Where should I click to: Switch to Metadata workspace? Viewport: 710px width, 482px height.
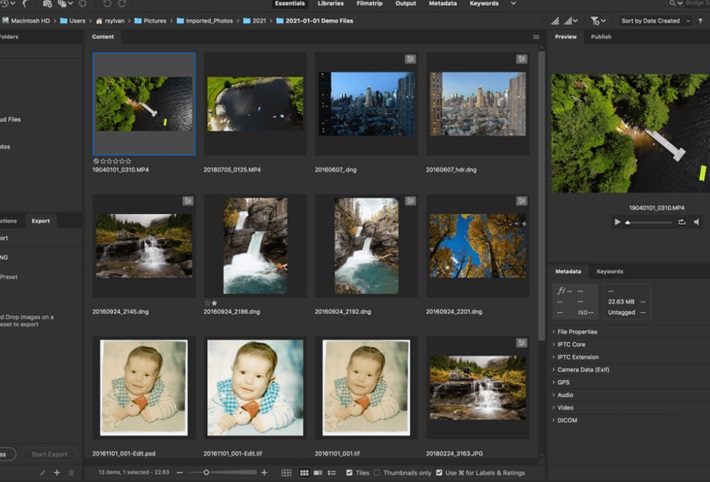(442, 3)
